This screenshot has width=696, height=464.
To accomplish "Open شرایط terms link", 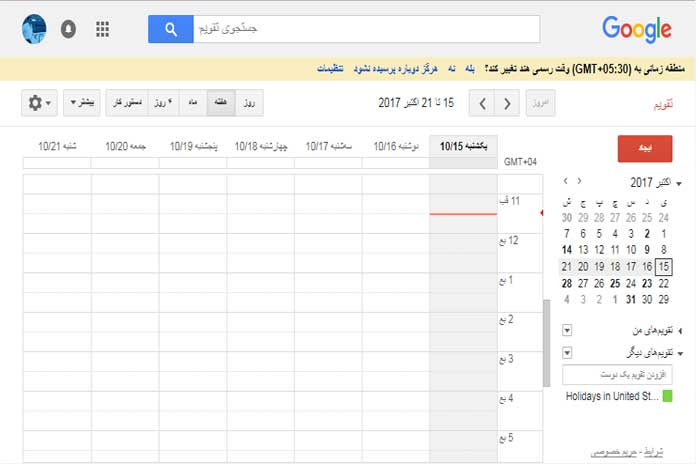I will pos(653,452).
